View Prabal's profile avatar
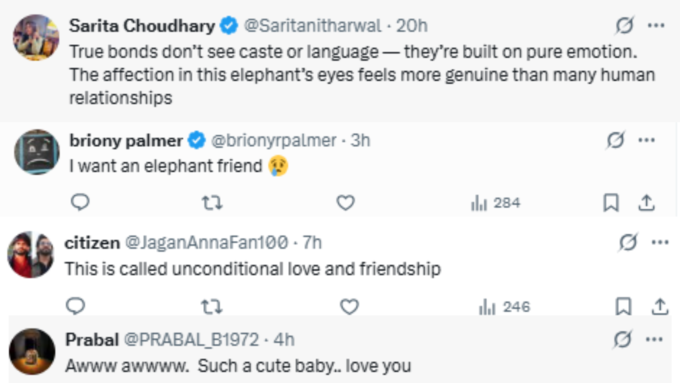680x383 pixels. coord(32,351)
